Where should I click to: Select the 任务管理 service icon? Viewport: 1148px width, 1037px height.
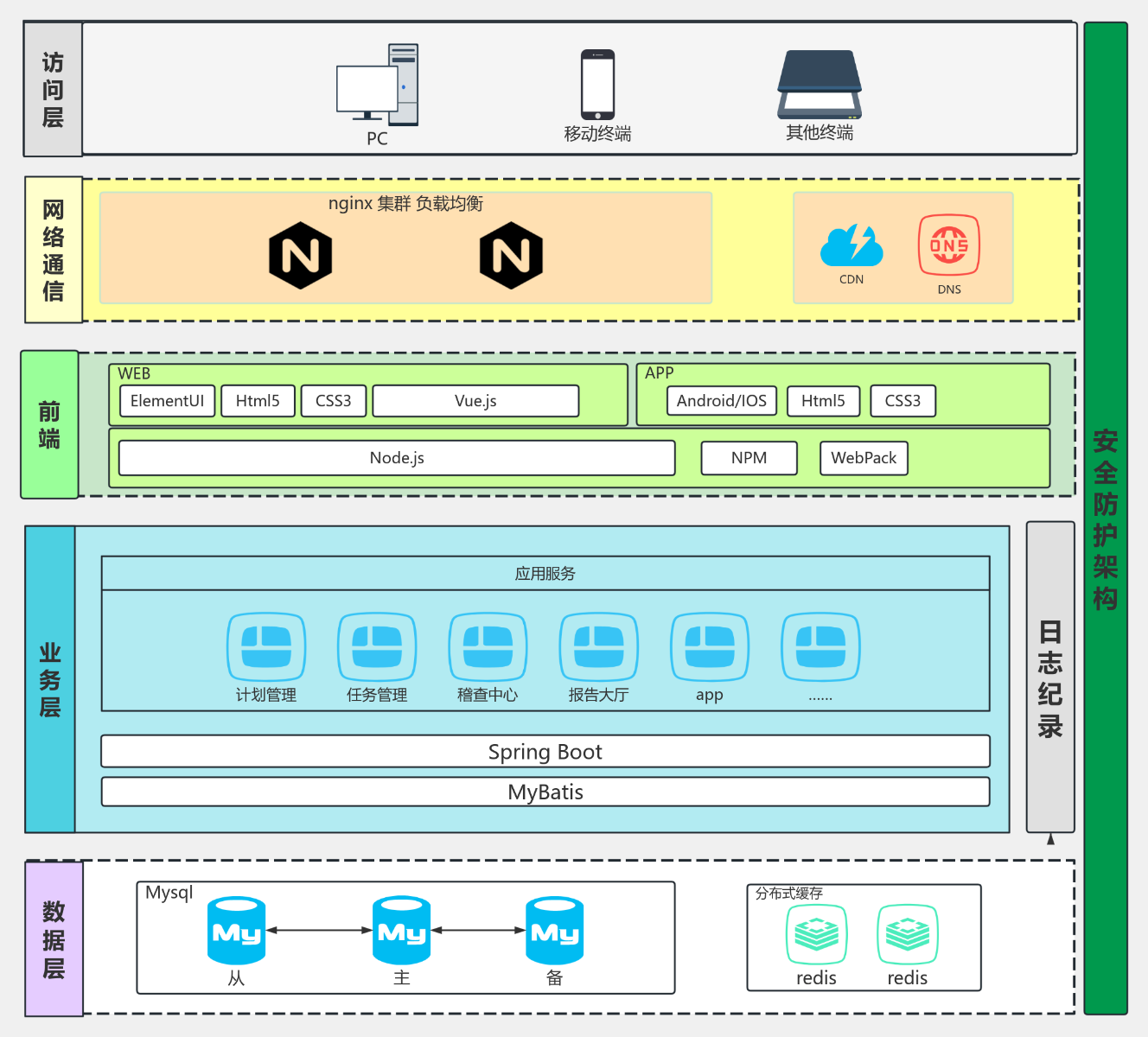377,646
